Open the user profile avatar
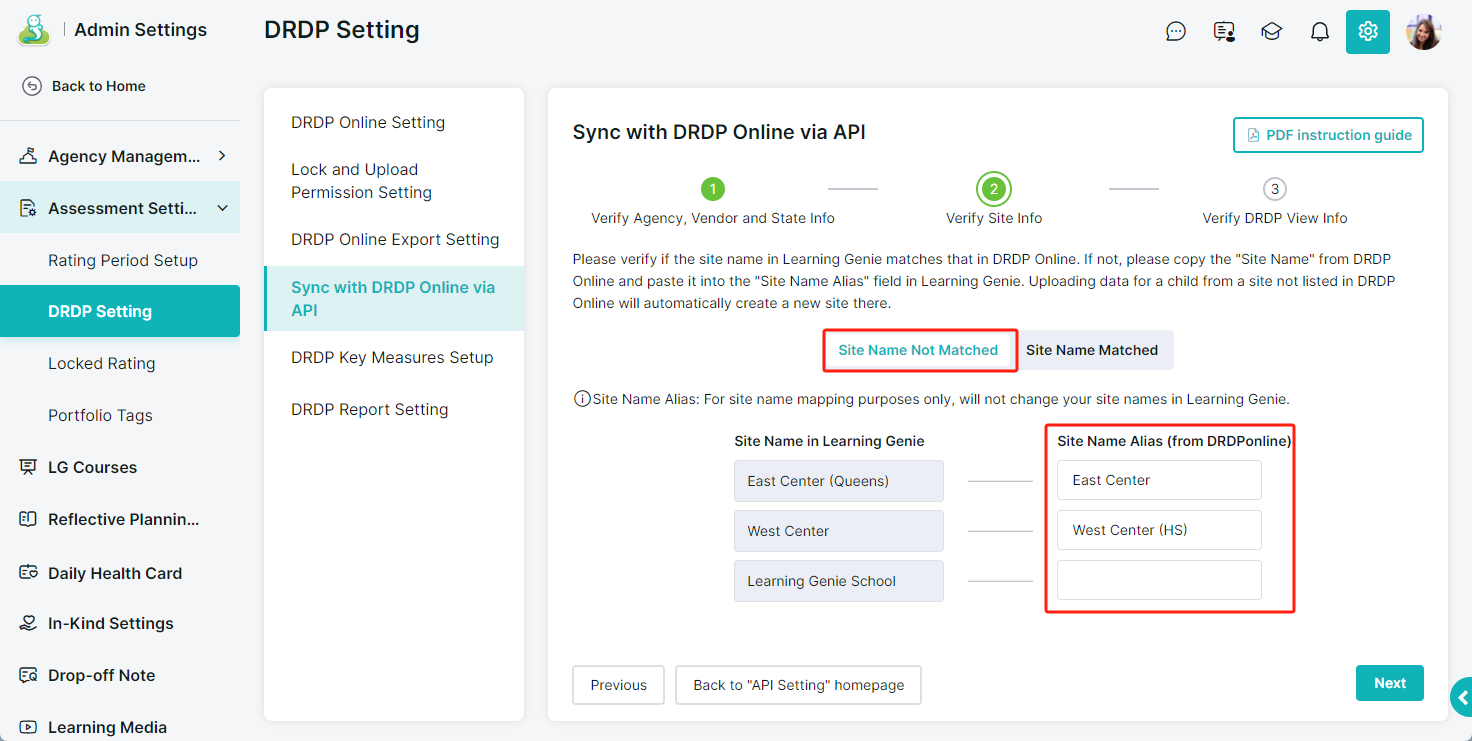Image resolution: width=1472 pixels, height=741 pixels. point(1423,32)
